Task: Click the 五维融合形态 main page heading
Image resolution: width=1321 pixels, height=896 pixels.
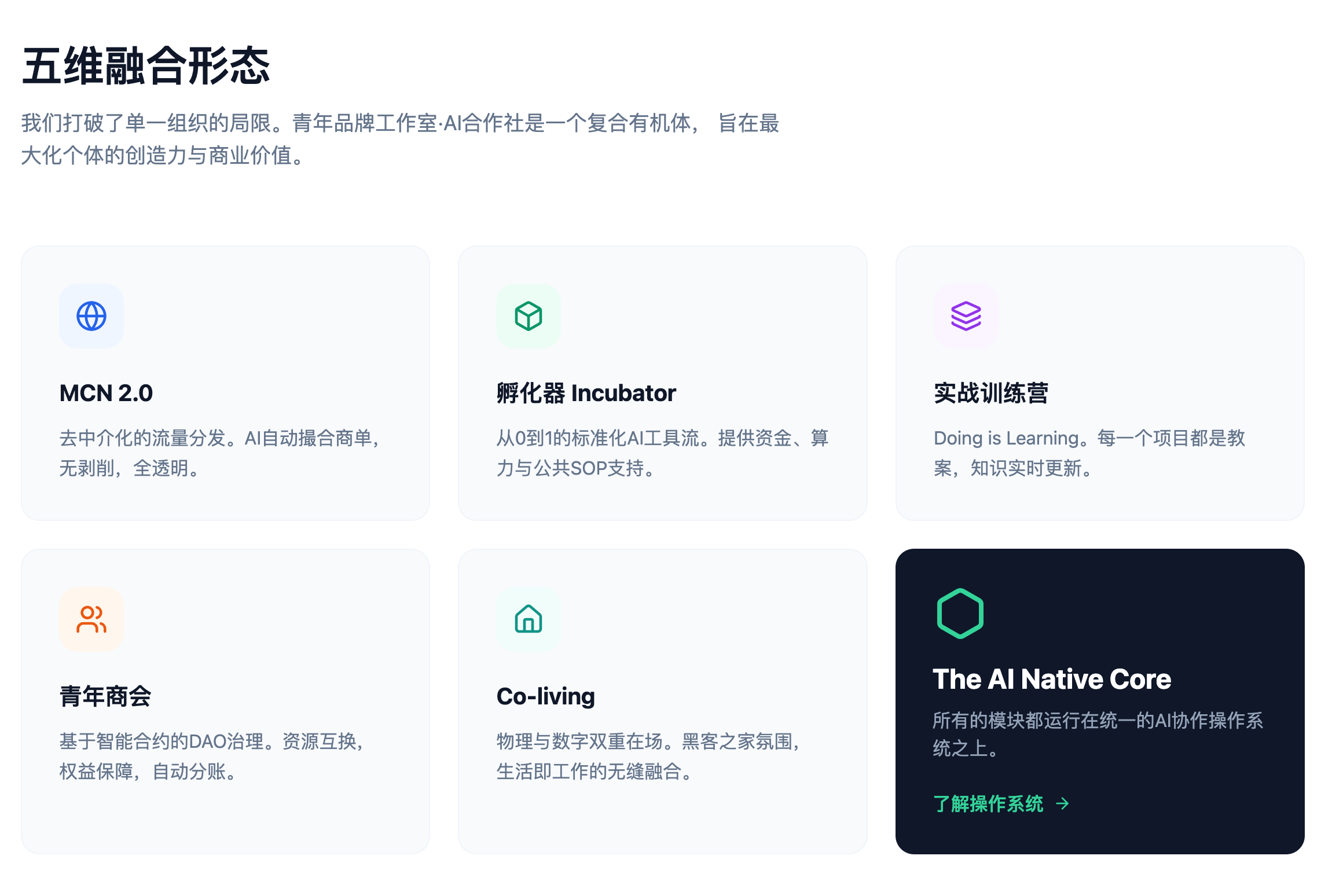Action: pos(146,66)
